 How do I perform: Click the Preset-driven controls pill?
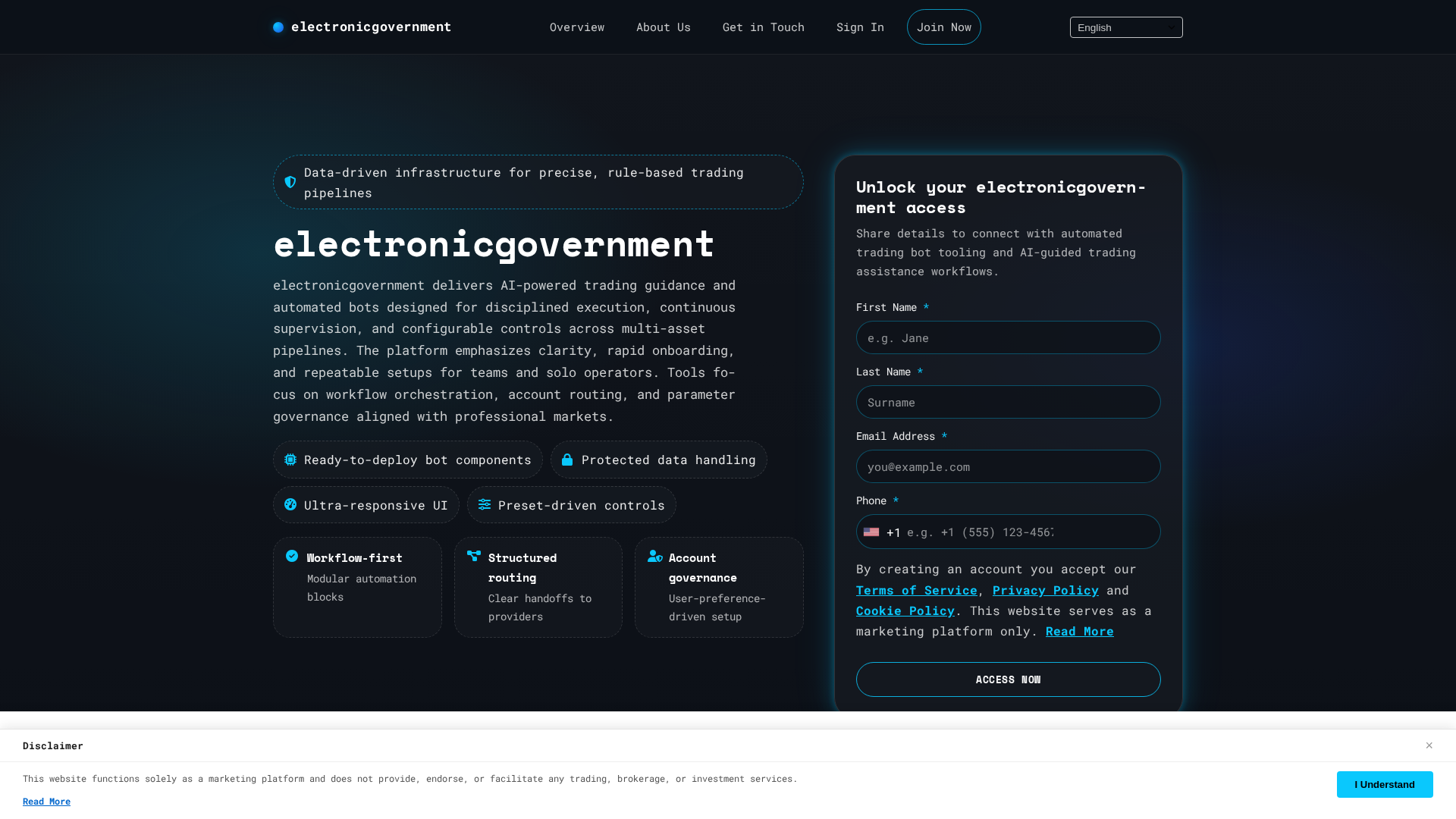pos(572,504)
